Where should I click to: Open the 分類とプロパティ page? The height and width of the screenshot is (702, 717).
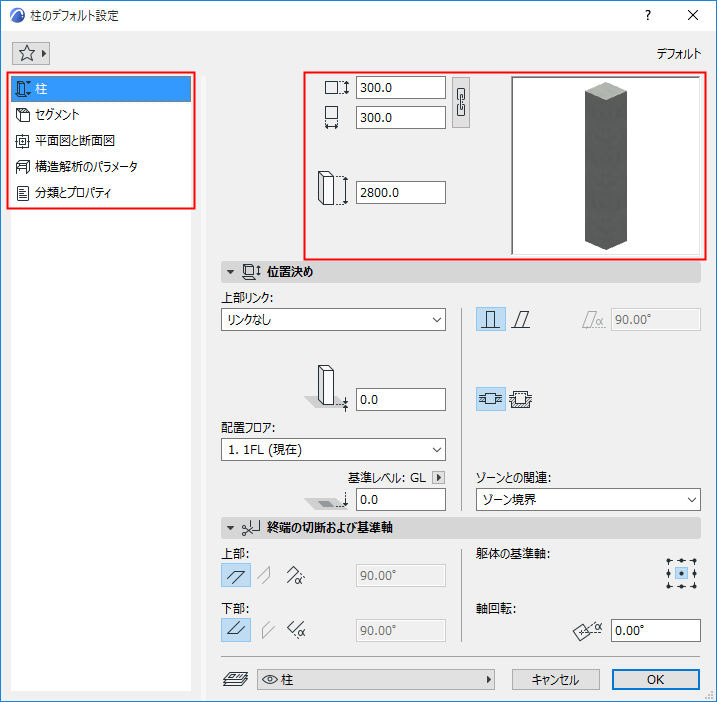(101, 193)
